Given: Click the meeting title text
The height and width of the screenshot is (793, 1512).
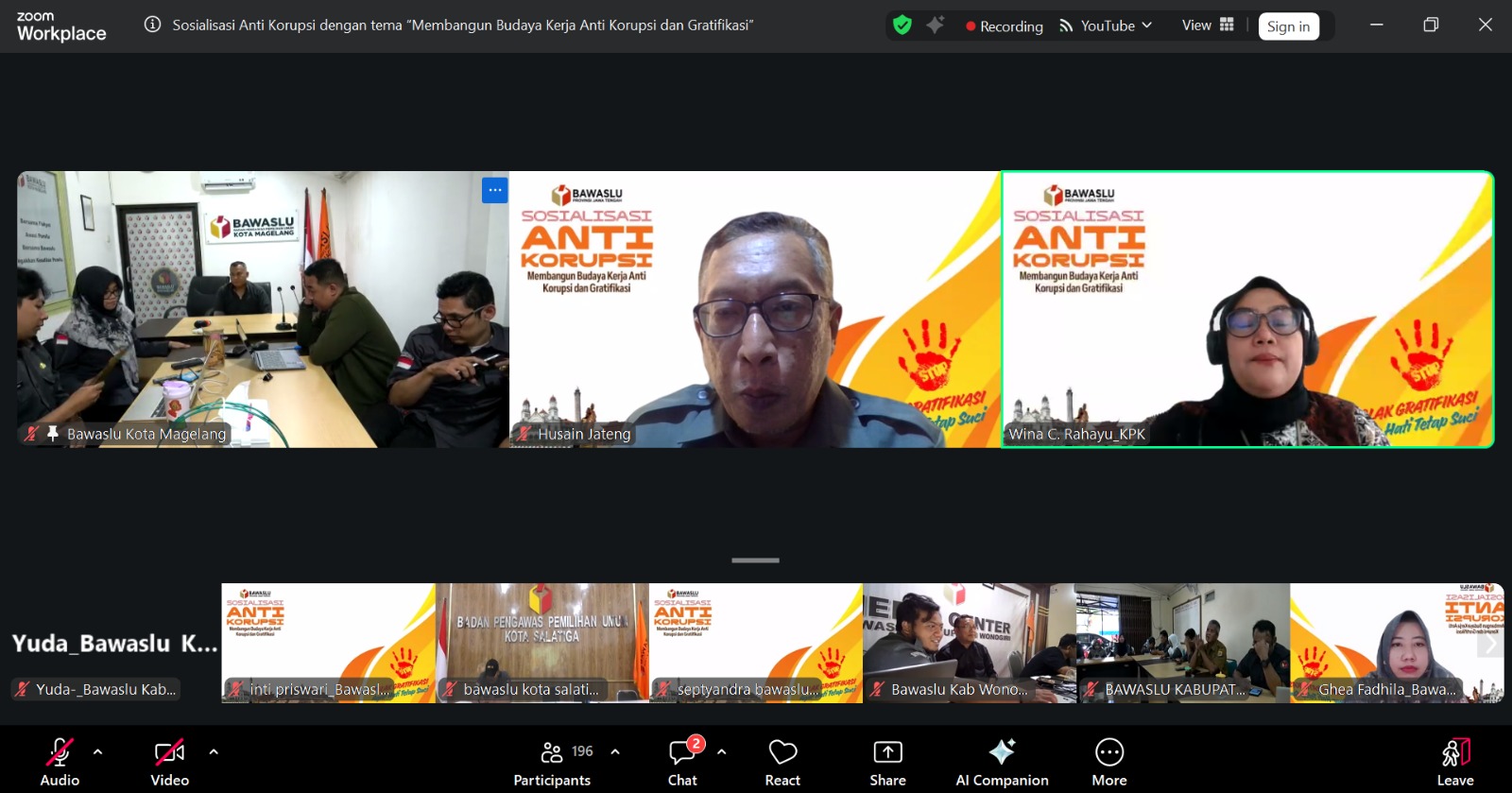Looking at the screenshot, I should 463,26.
